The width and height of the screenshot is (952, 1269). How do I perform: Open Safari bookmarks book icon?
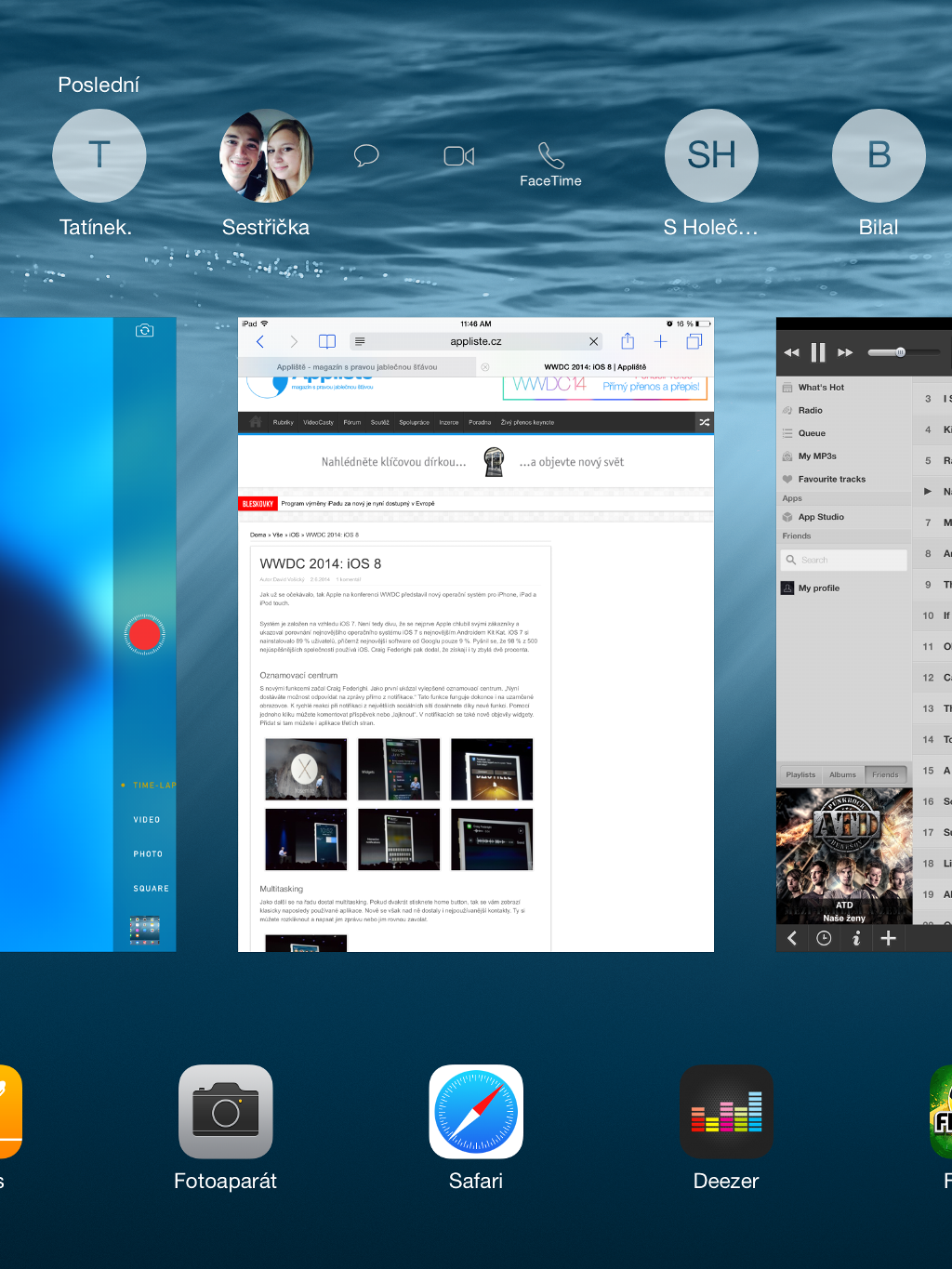[x=326, y=341]
